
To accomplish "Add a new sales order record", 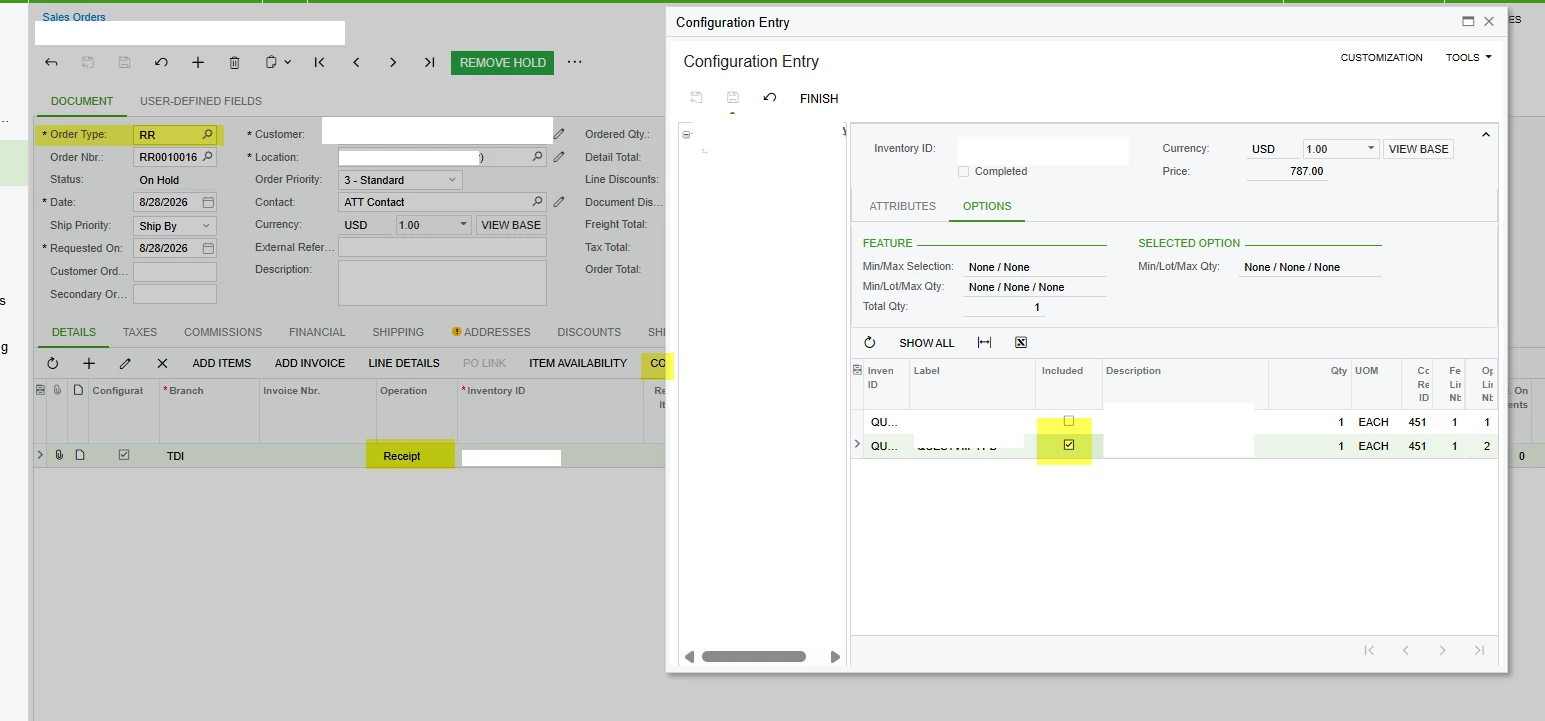I will click(198, 62).
